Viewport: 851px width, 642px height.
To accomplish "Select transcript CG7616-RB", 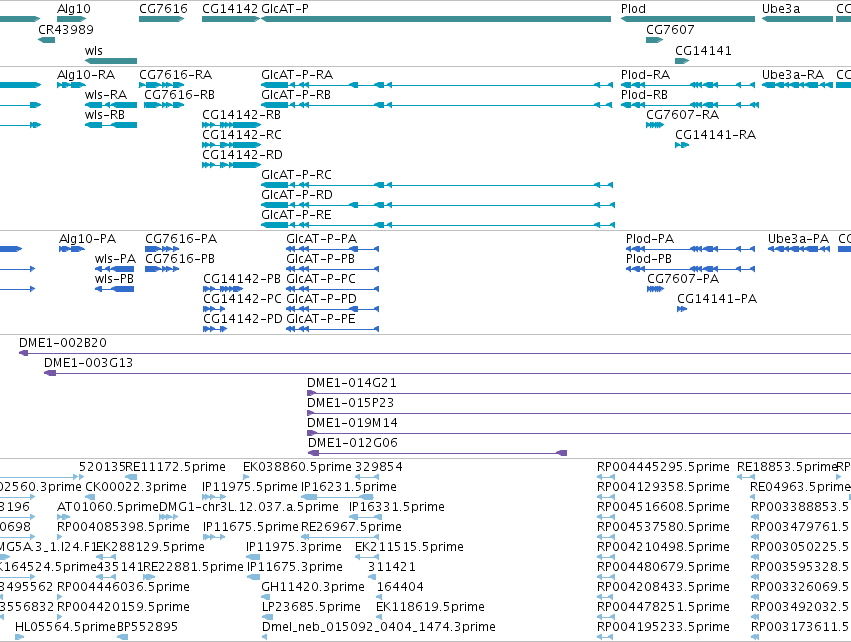I will point(180,94).
